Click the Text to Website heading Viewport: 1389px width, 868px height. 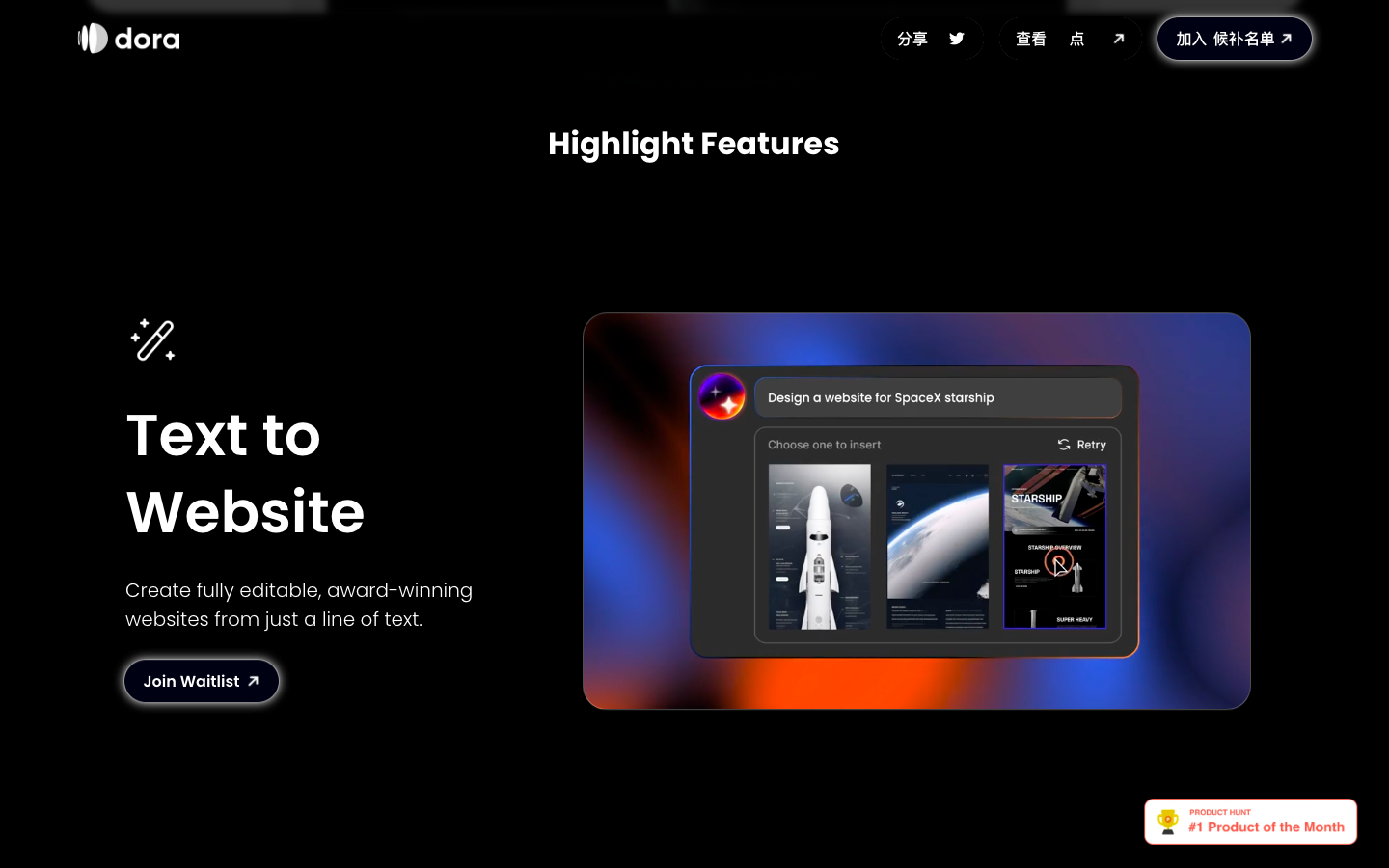(x=246, y=473)
